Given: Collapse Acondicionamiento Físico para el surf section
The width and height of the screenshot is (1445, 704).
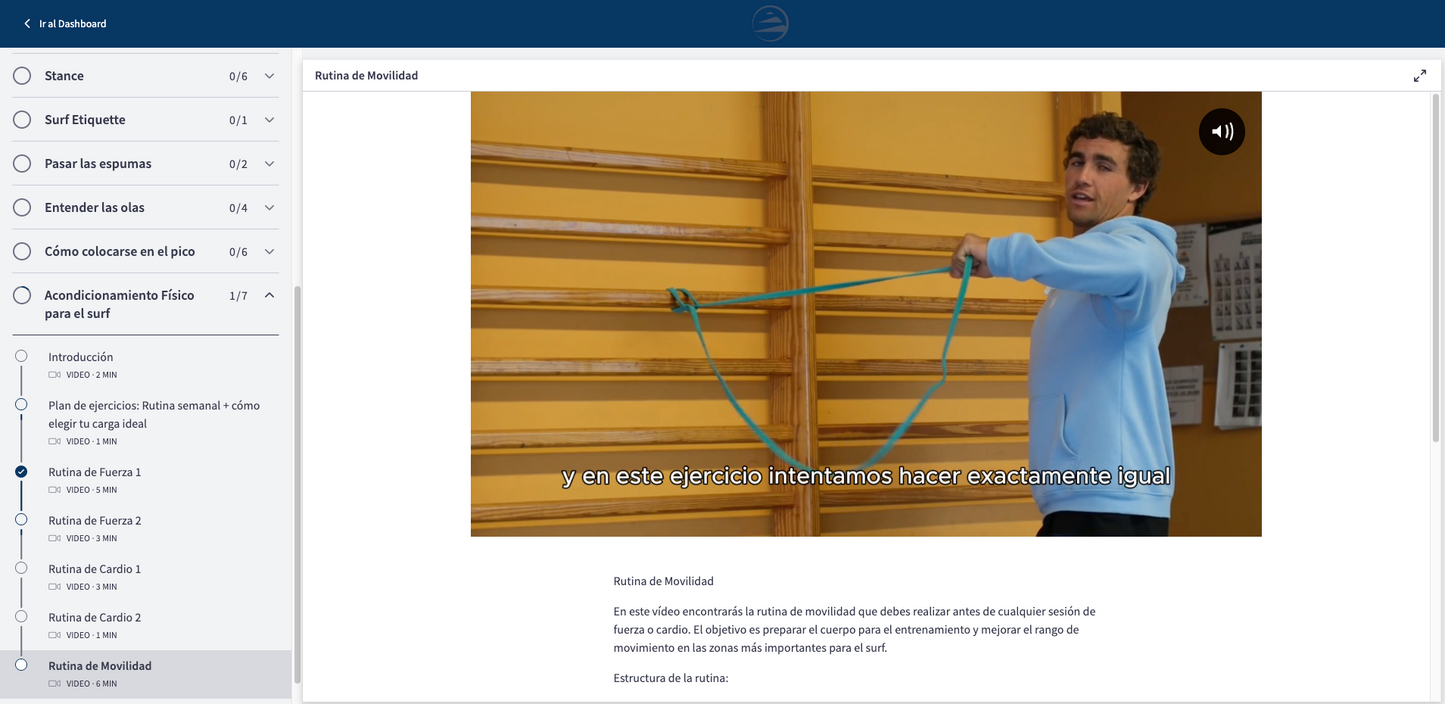Looking at the screenshot, I should pyautogui.click(x=269, y=296).
